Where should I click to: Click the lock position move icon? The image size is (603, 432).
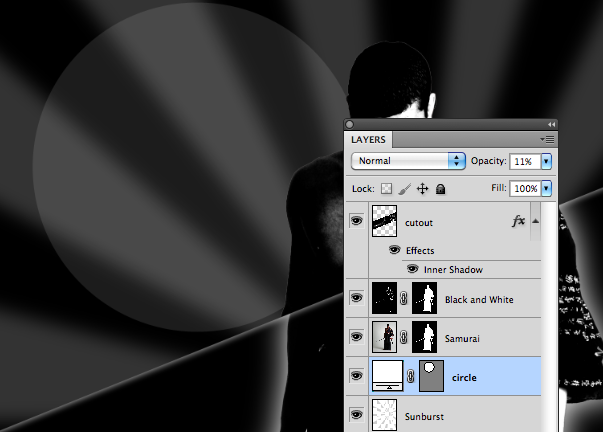[x=422, y=188]
